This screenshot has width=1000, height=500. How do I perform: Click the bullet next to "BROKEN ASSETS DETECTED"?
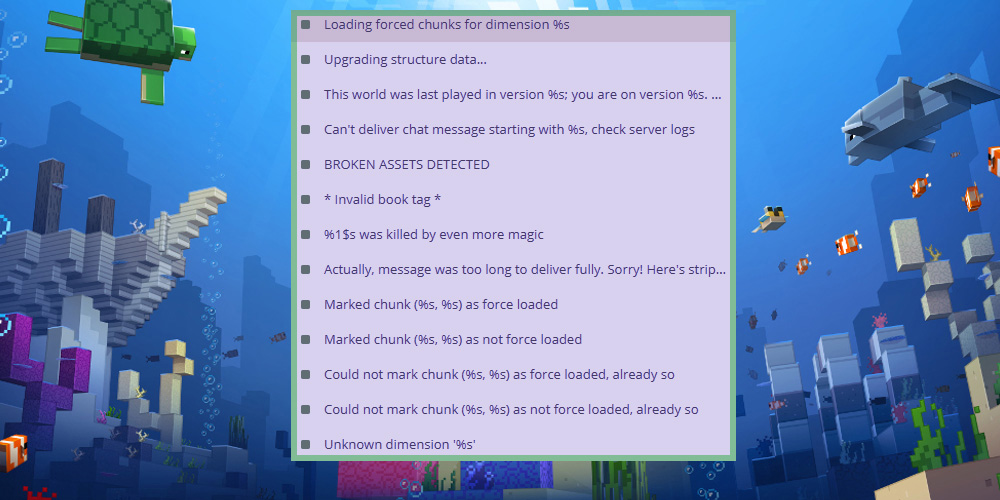pyautogui.click(x=305, y=164)
